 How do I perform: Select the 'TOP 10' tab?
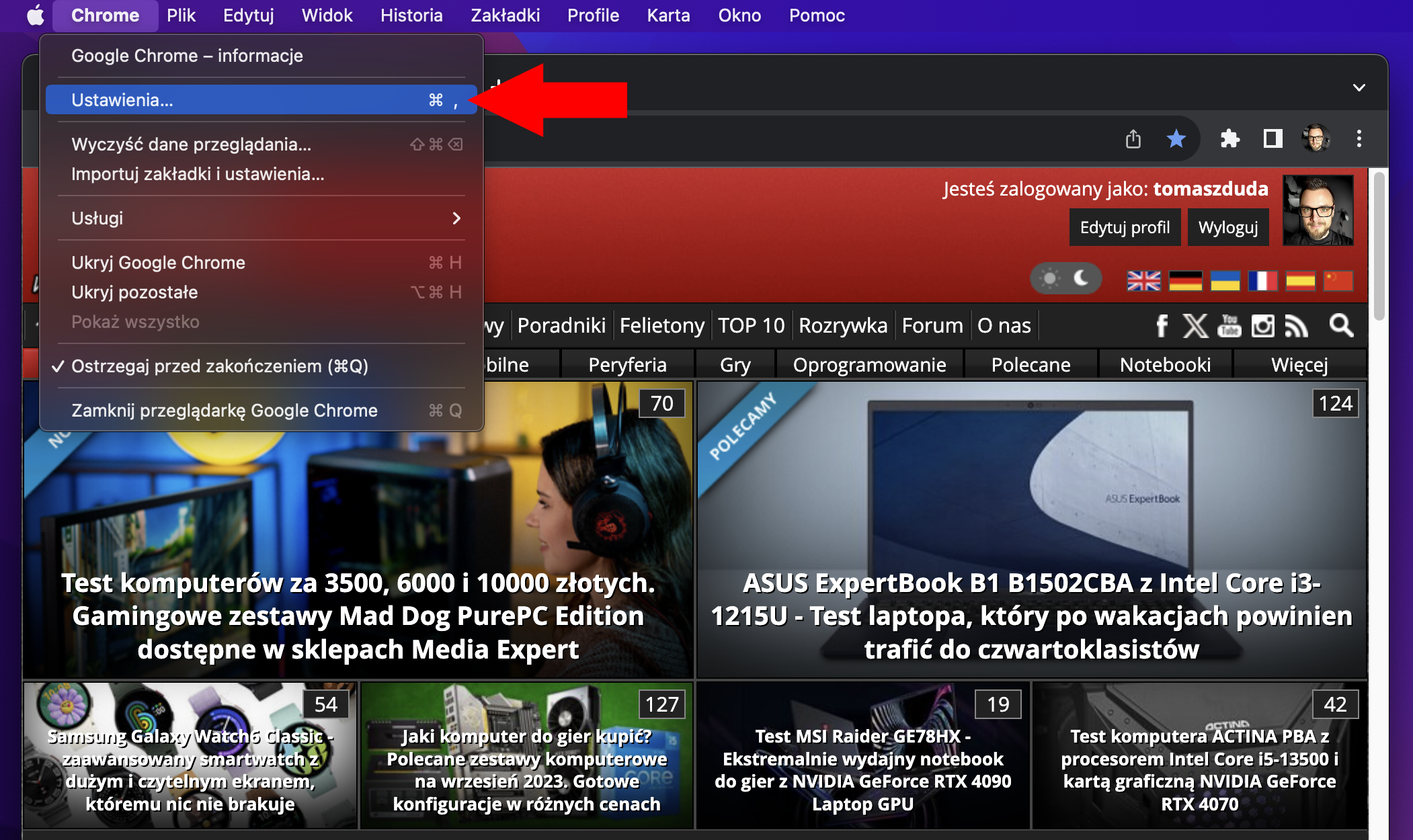point(751,325)
